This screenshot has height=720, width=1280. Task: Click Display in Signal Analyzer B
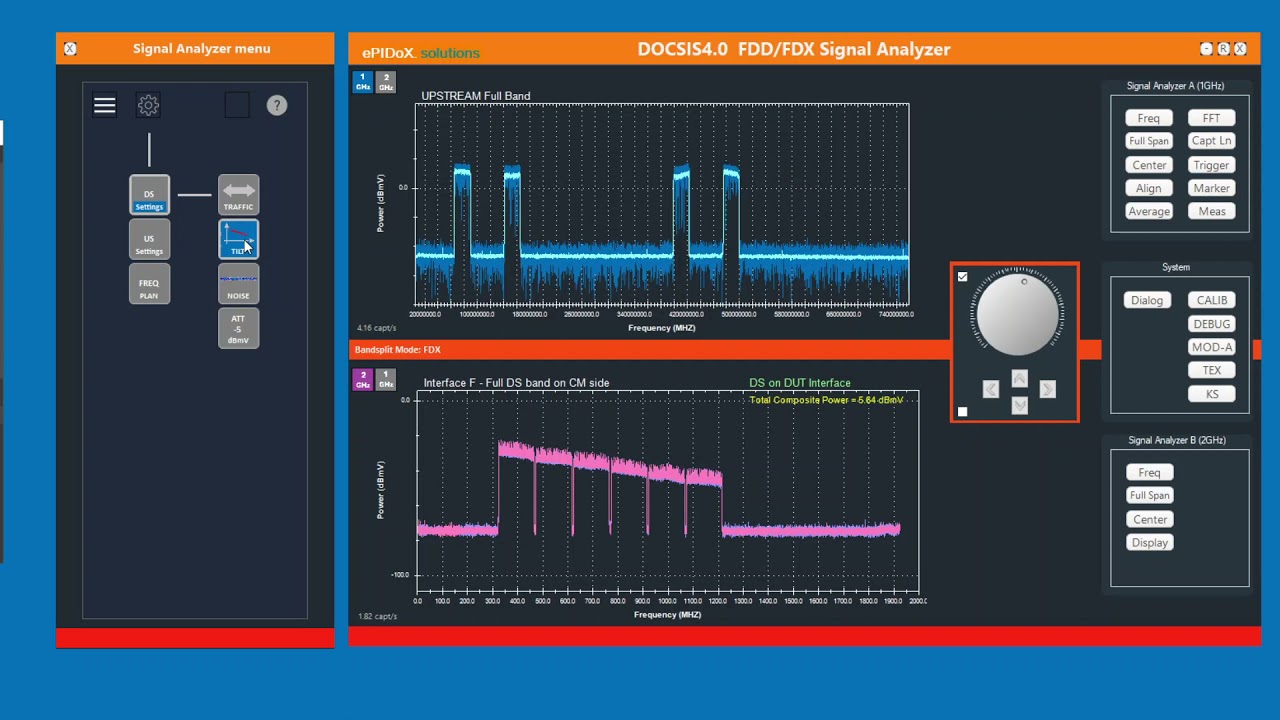click(1149, 543)
